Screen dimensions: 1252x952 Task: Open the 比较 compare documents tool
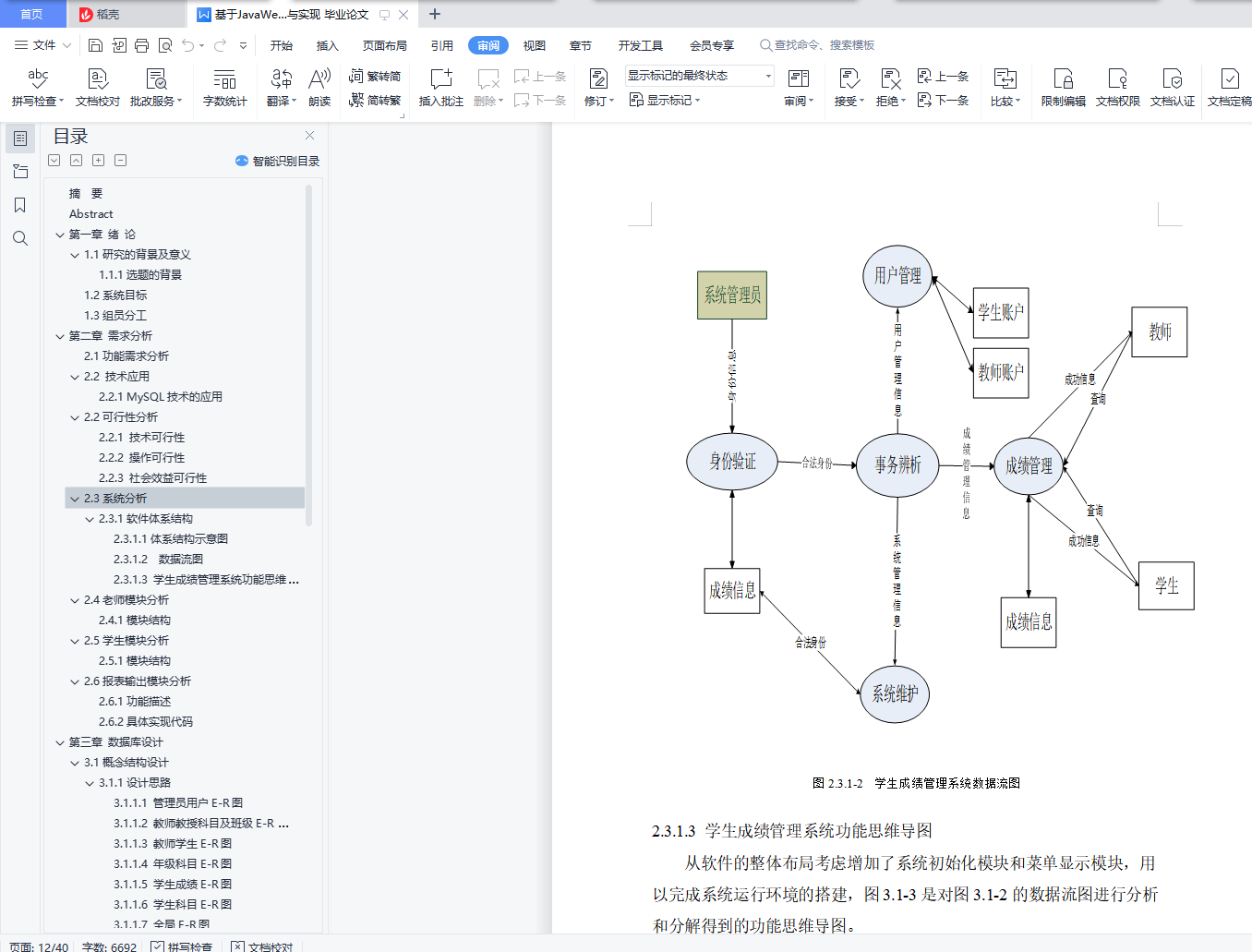click(1005, 88)
